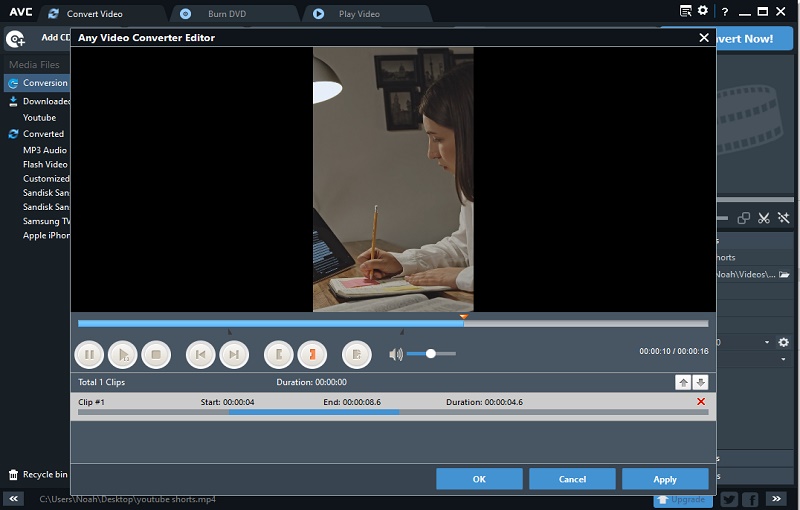This screenshot has width=800, height=510.
Task: Stop video playback in the editor
Action: point(156,354)
